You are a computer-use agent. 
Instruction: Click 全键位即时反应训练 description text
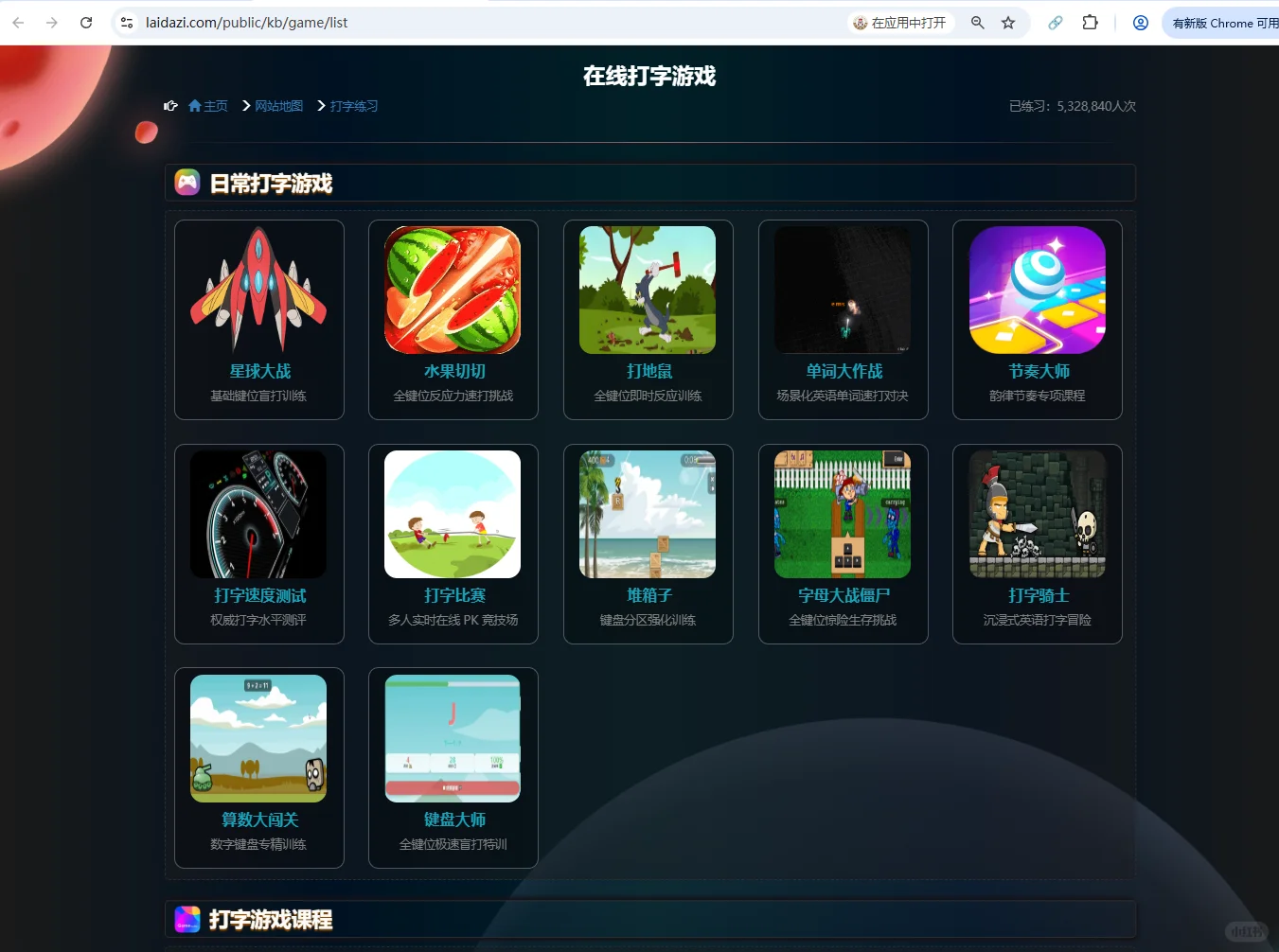648,396
